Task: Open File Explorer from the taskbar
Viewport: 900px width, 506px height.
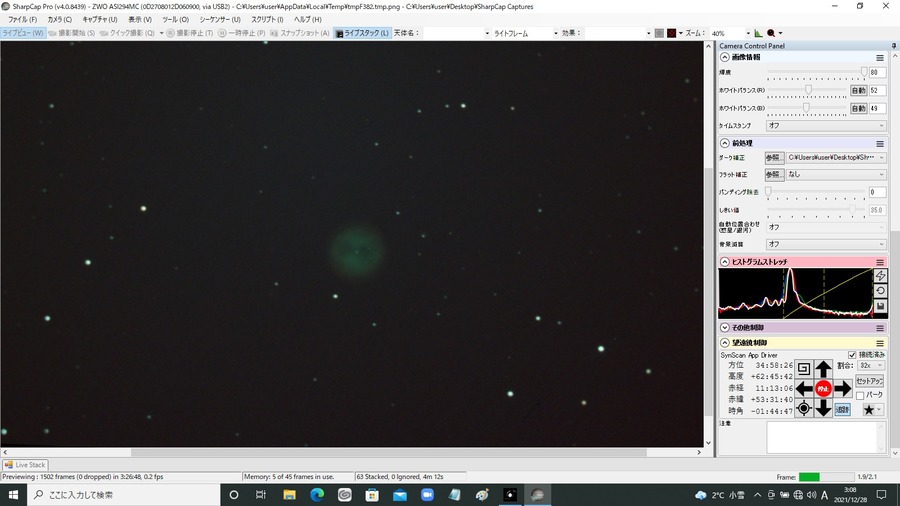Action: (289, 495)
